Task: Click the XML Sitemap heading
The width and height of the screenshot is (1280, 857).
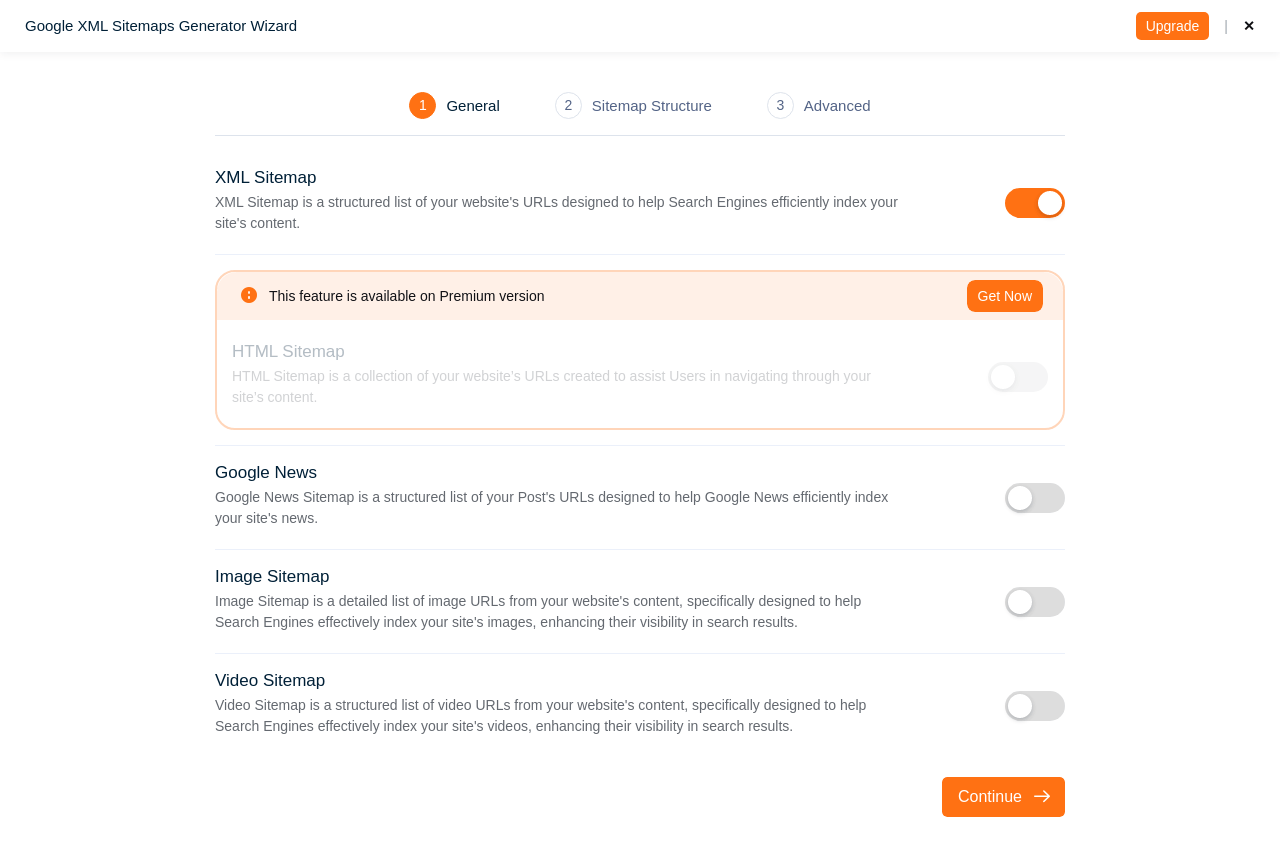Action: (x=265, y=178)
